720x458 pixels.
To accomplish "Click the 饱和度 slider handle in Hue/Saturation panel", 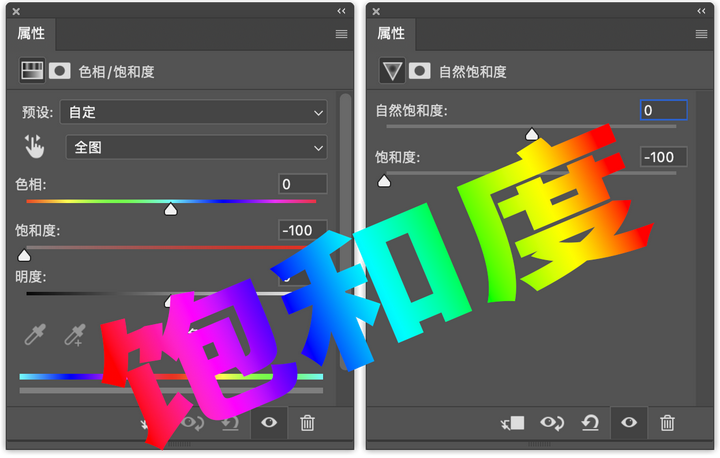I will [x=24, y=255].
